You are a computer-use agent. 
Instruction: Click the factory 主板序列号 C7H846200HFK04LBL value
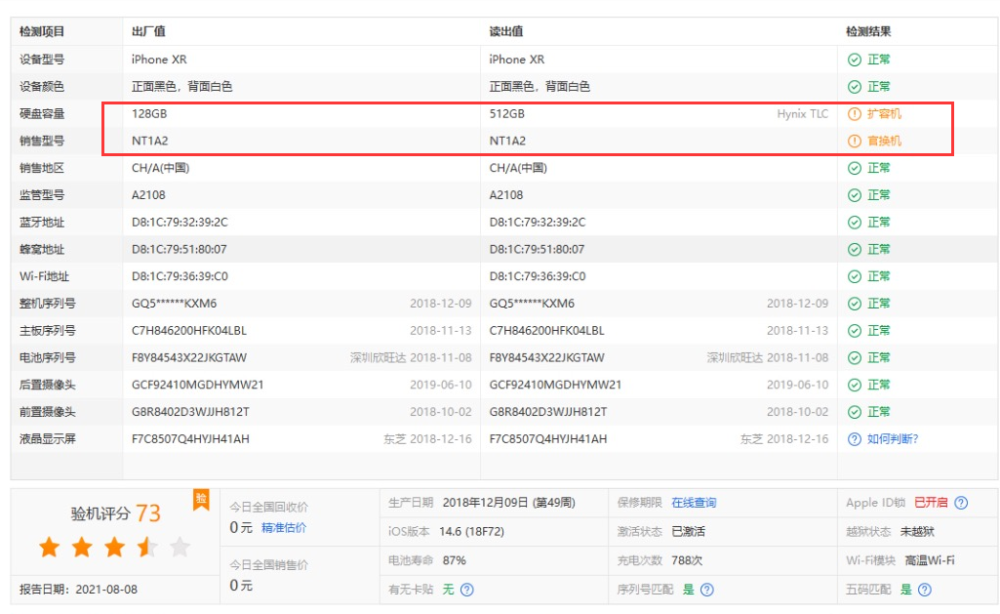(x=189, y=331)
